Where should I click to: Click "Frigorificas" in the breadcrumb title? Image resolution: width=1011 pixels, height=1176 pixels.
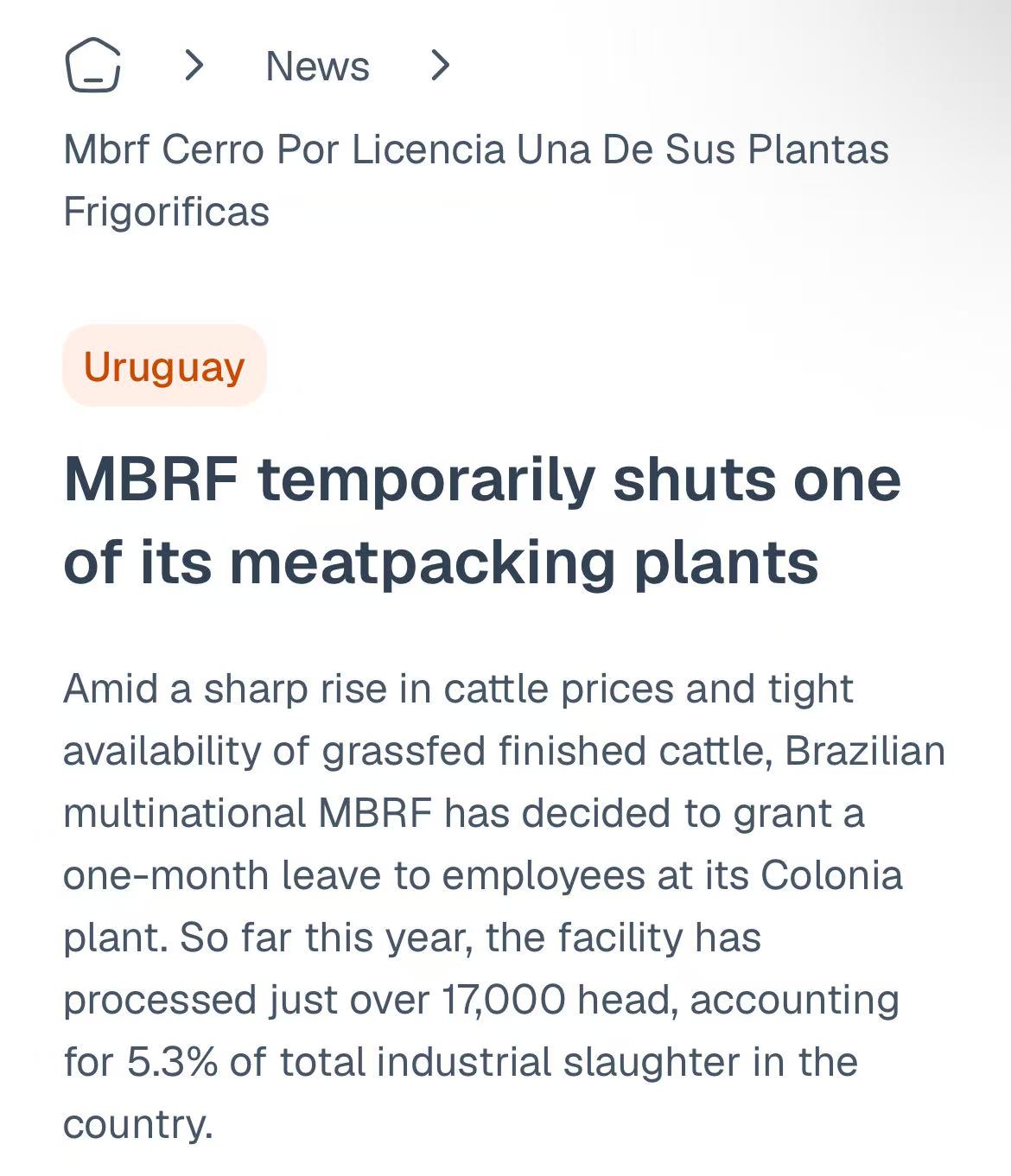point(166,212)
